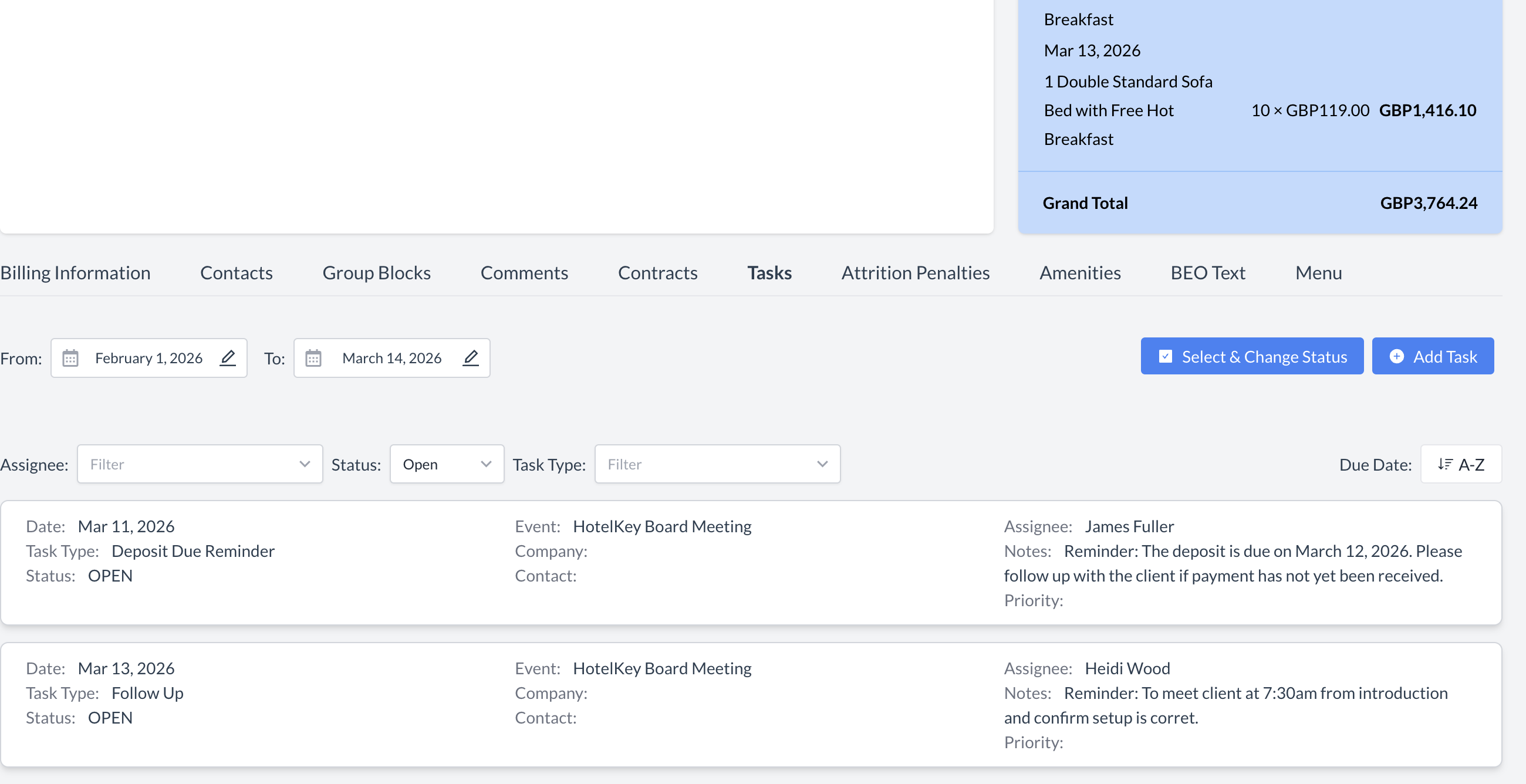The width and height of the screenshot is (1526, 784).
Task: Click the March 14, 2026 date field
Action: pos(391,358)
